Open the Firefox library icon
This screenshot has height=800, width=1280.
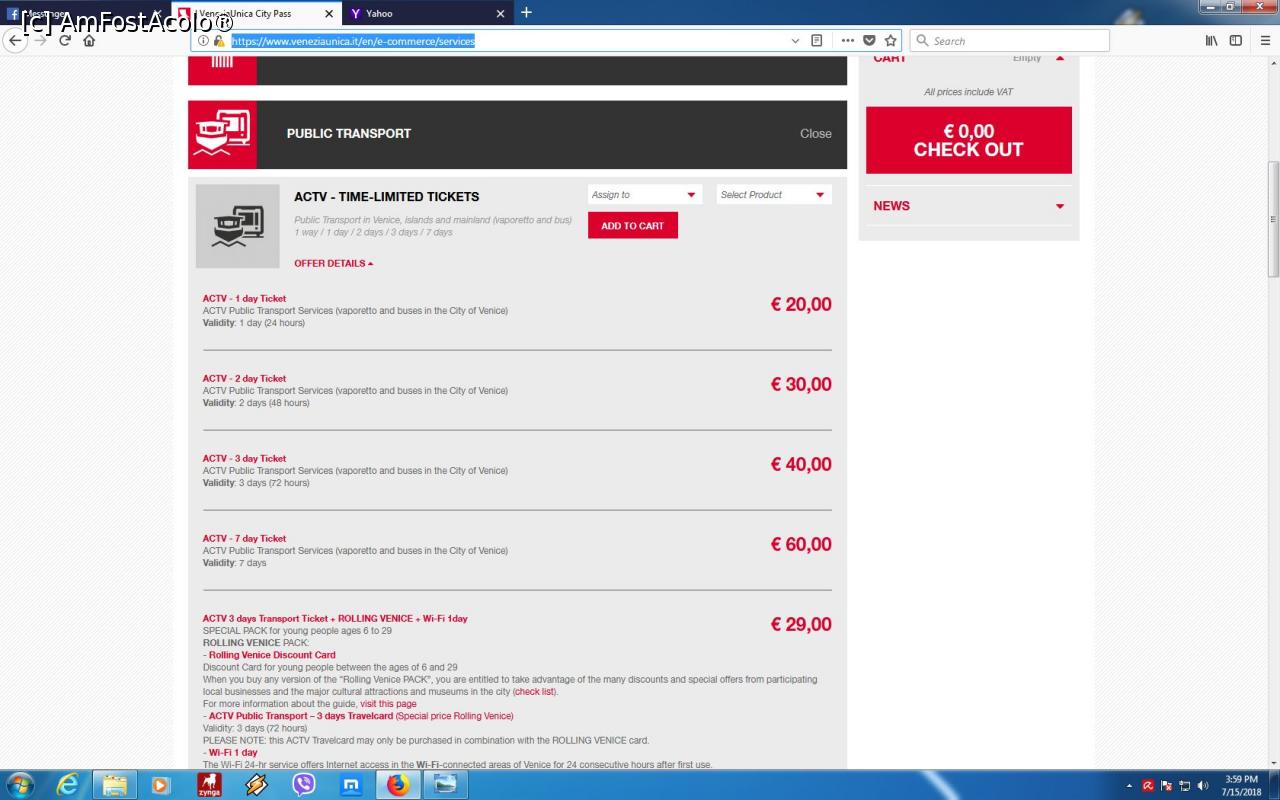pyautogui.click(x=1212, y=41)
